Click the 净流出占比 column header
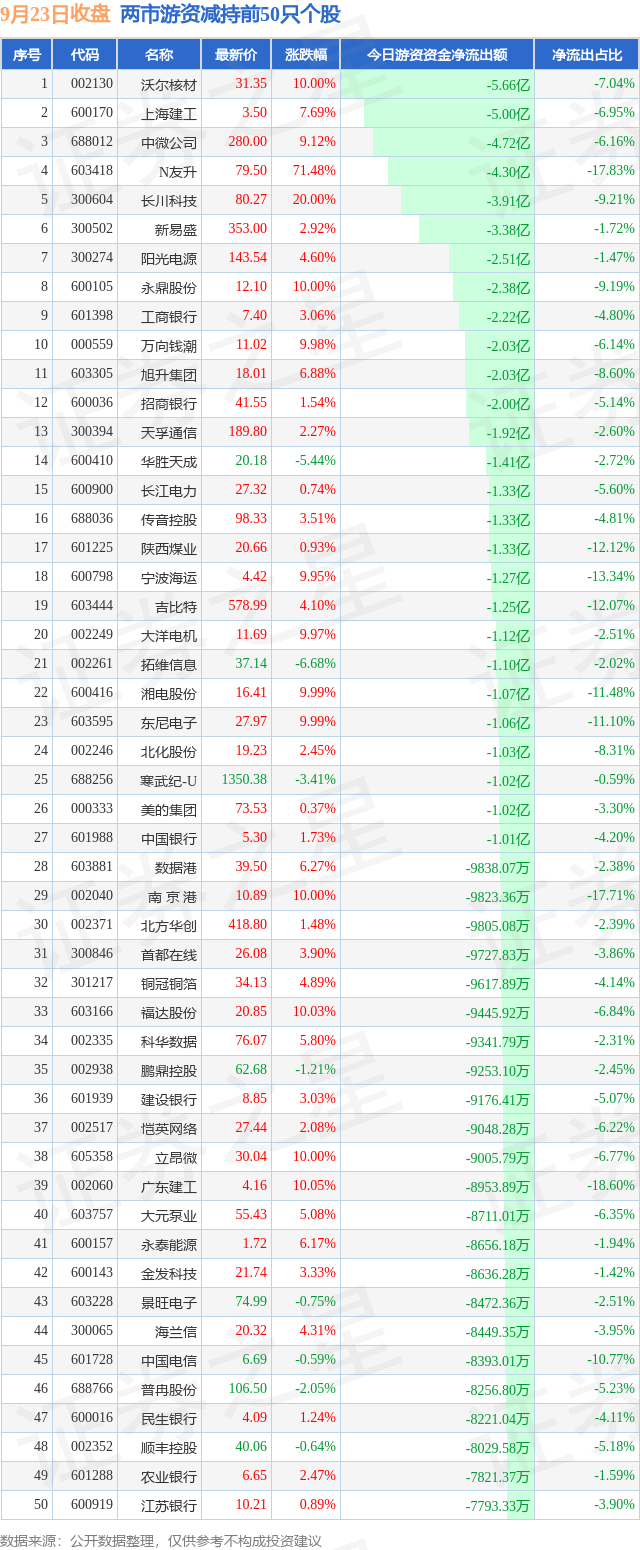Screen dimensions: 640x1550 pyautogui.click(x=587, y=55)
